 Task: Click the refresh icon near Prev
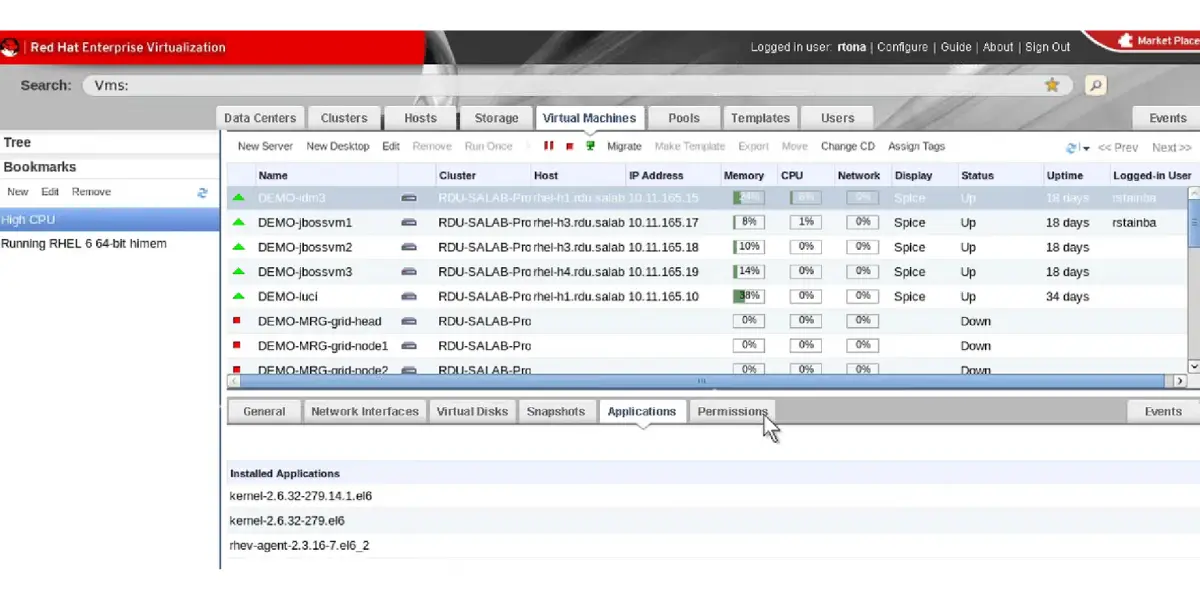point(1072,147)
